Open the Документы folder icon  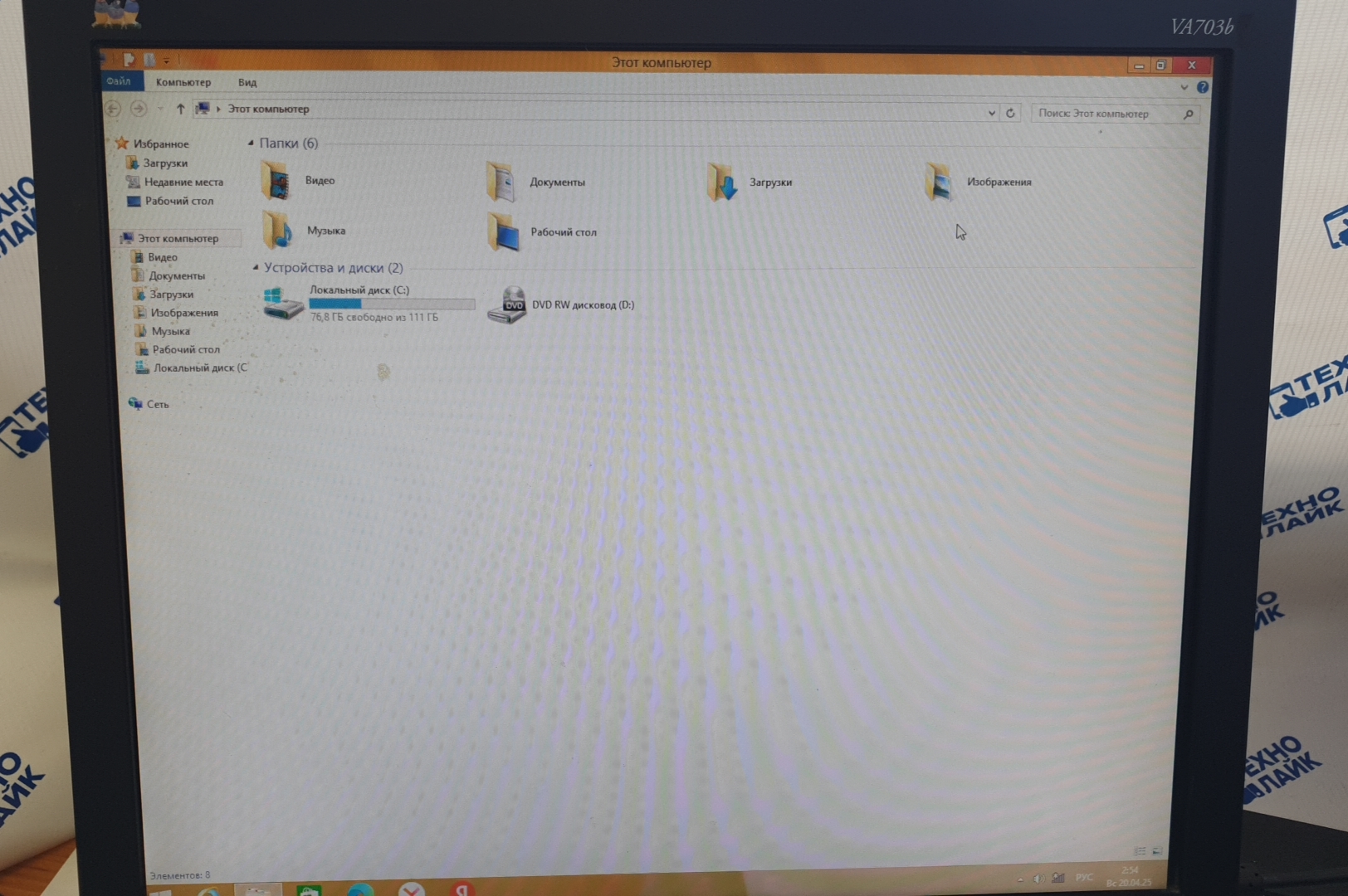tap(501, 183)
